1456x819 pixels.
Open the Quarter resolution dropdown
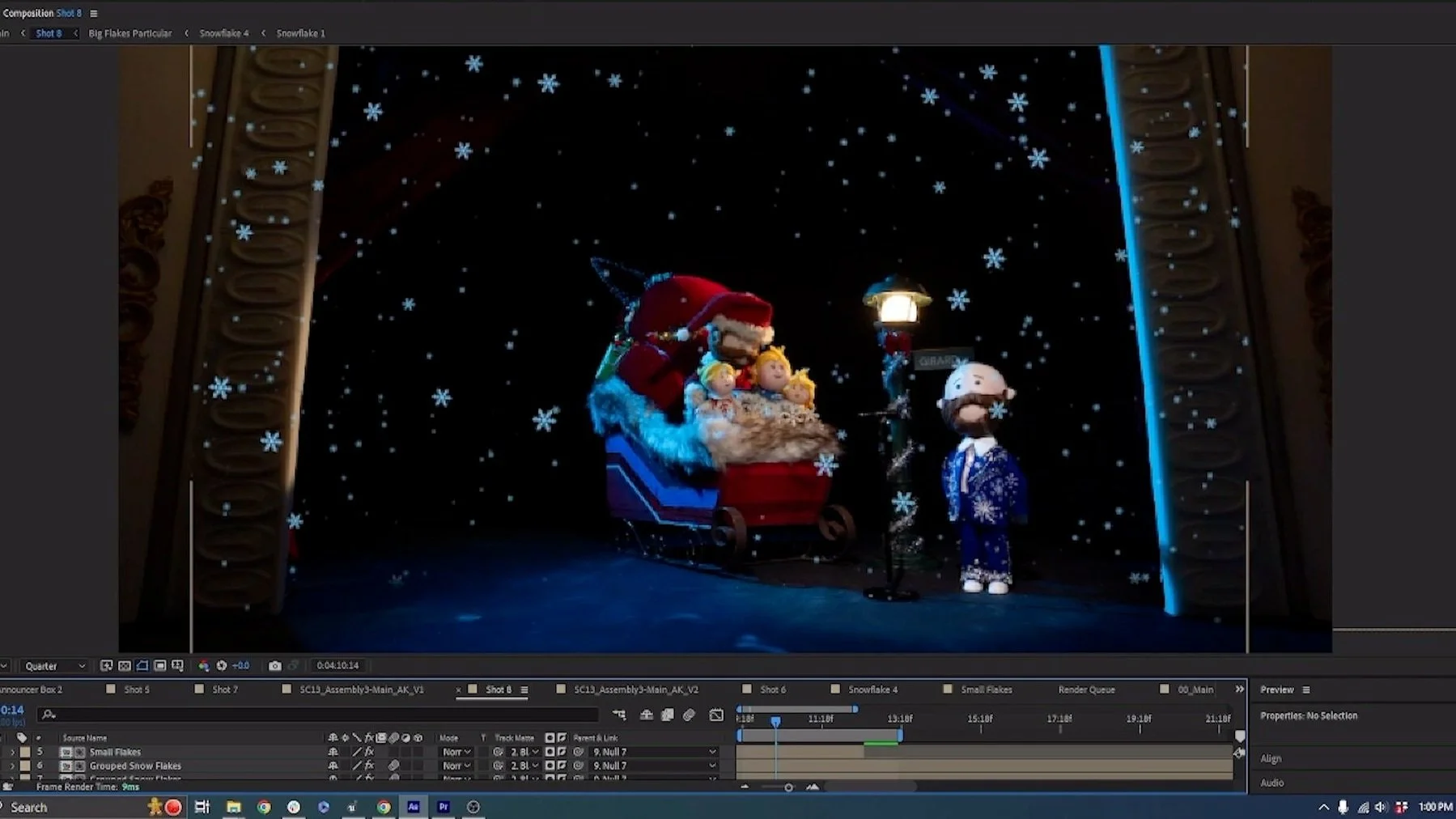click(54, 666)
